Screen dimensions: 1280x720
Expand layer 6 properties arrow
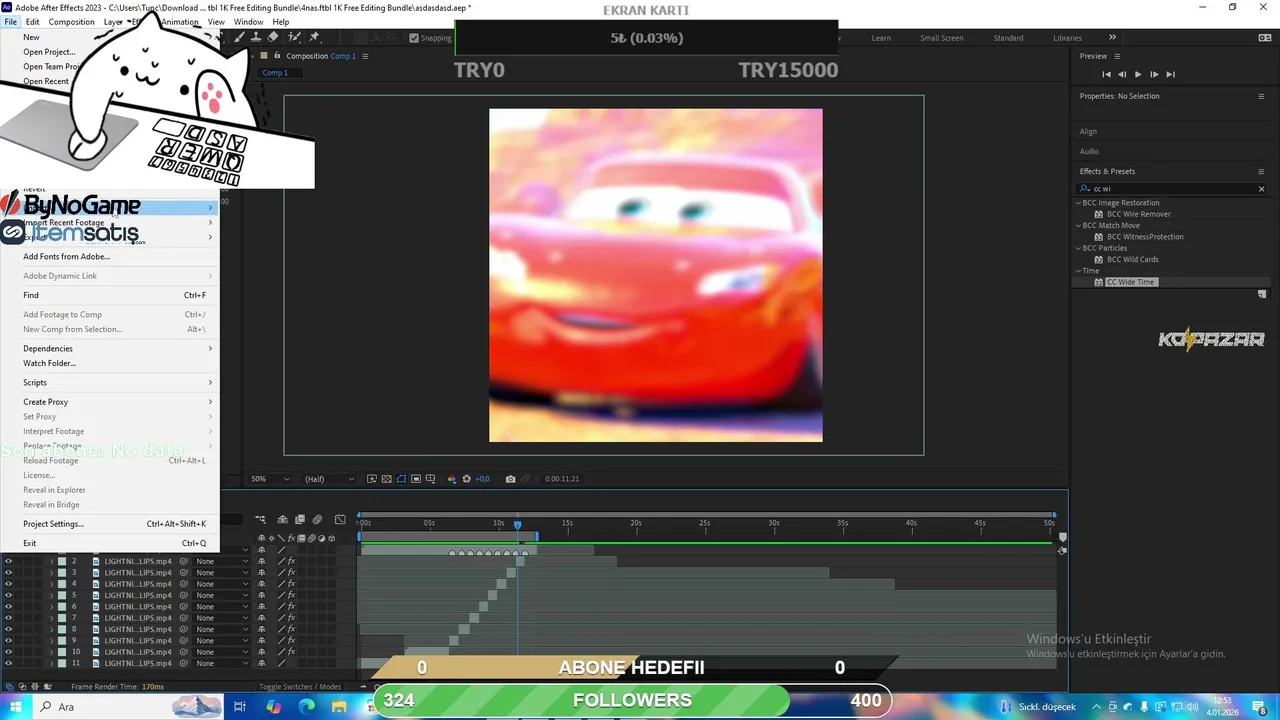pyautogui.click(x=51, y=607)
